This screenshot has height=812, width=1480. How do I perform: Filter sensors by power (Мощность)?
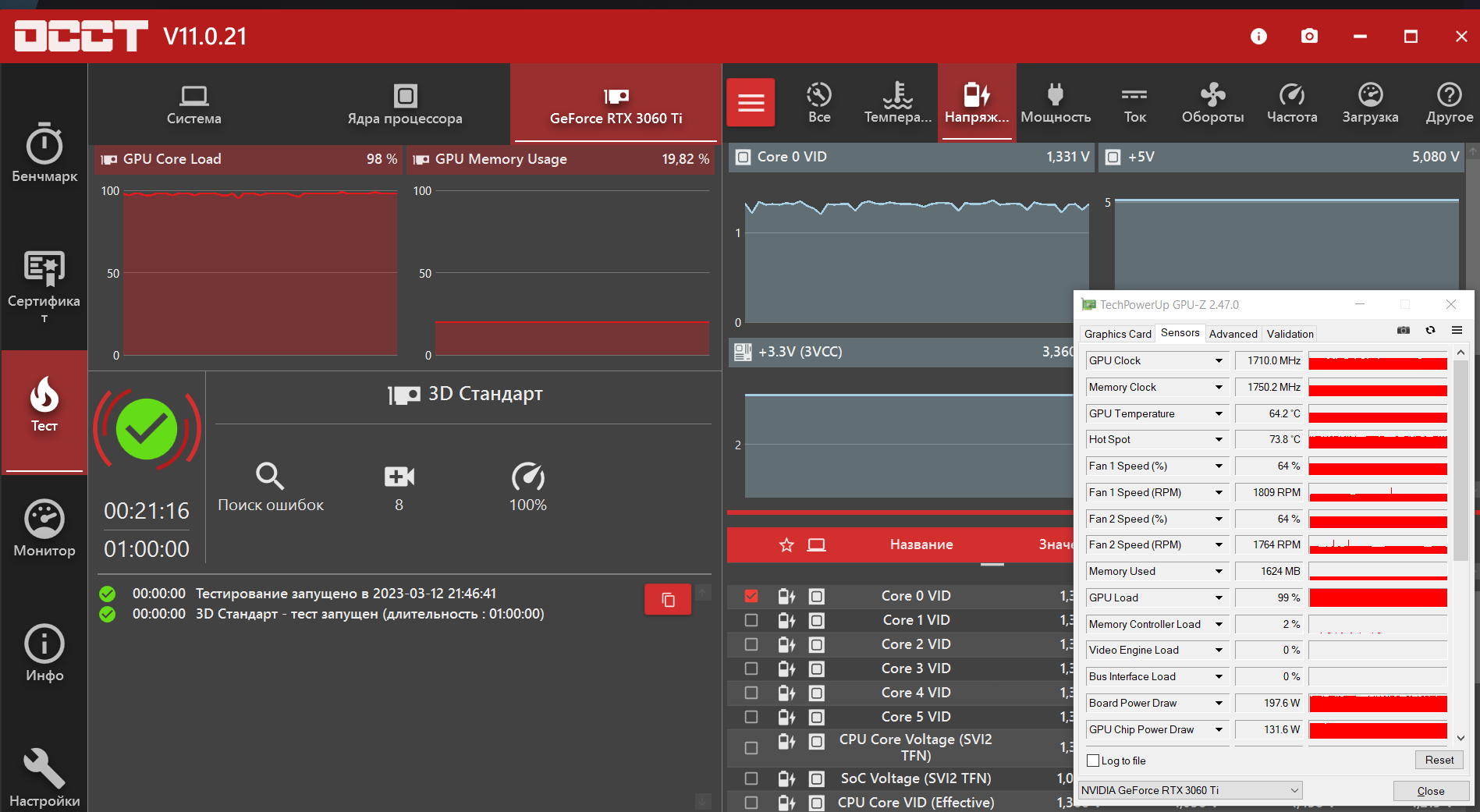(1056, 103)
